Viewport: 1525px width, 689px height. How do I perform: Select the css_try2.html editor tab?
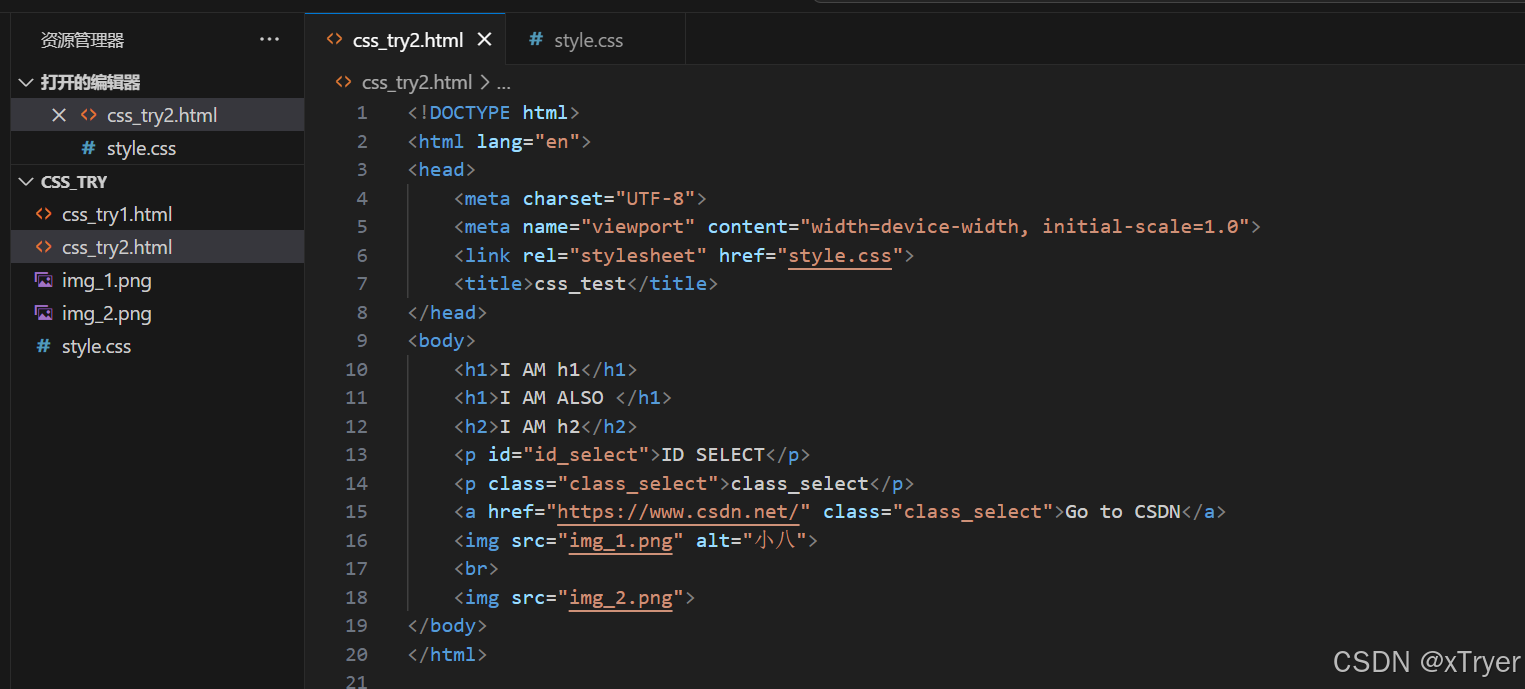[x=407, y=40]
